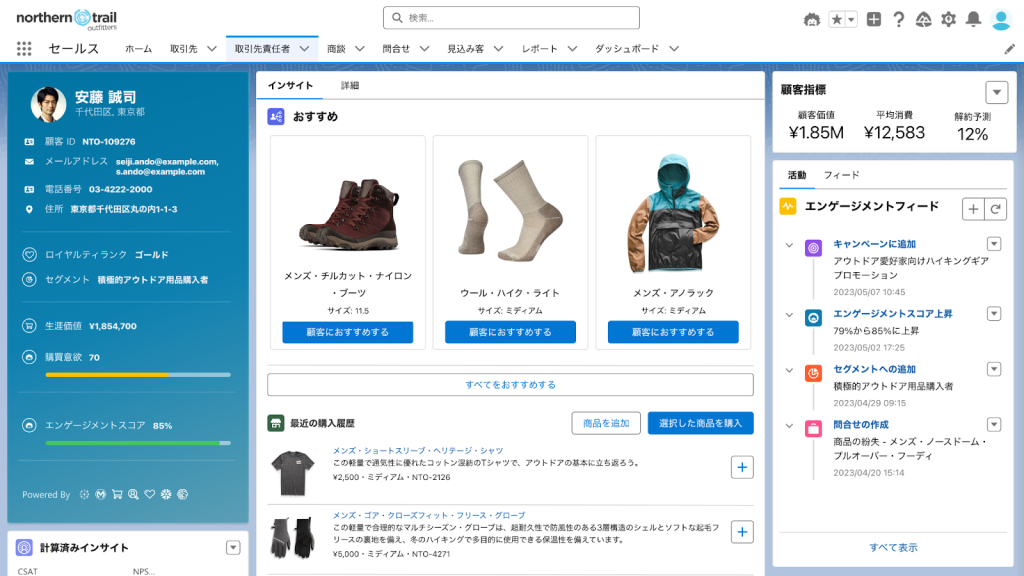The width and height of the screenshot is (1024, 576).
Task: Collapse the engagement score increase item
Action: [789, 315]
